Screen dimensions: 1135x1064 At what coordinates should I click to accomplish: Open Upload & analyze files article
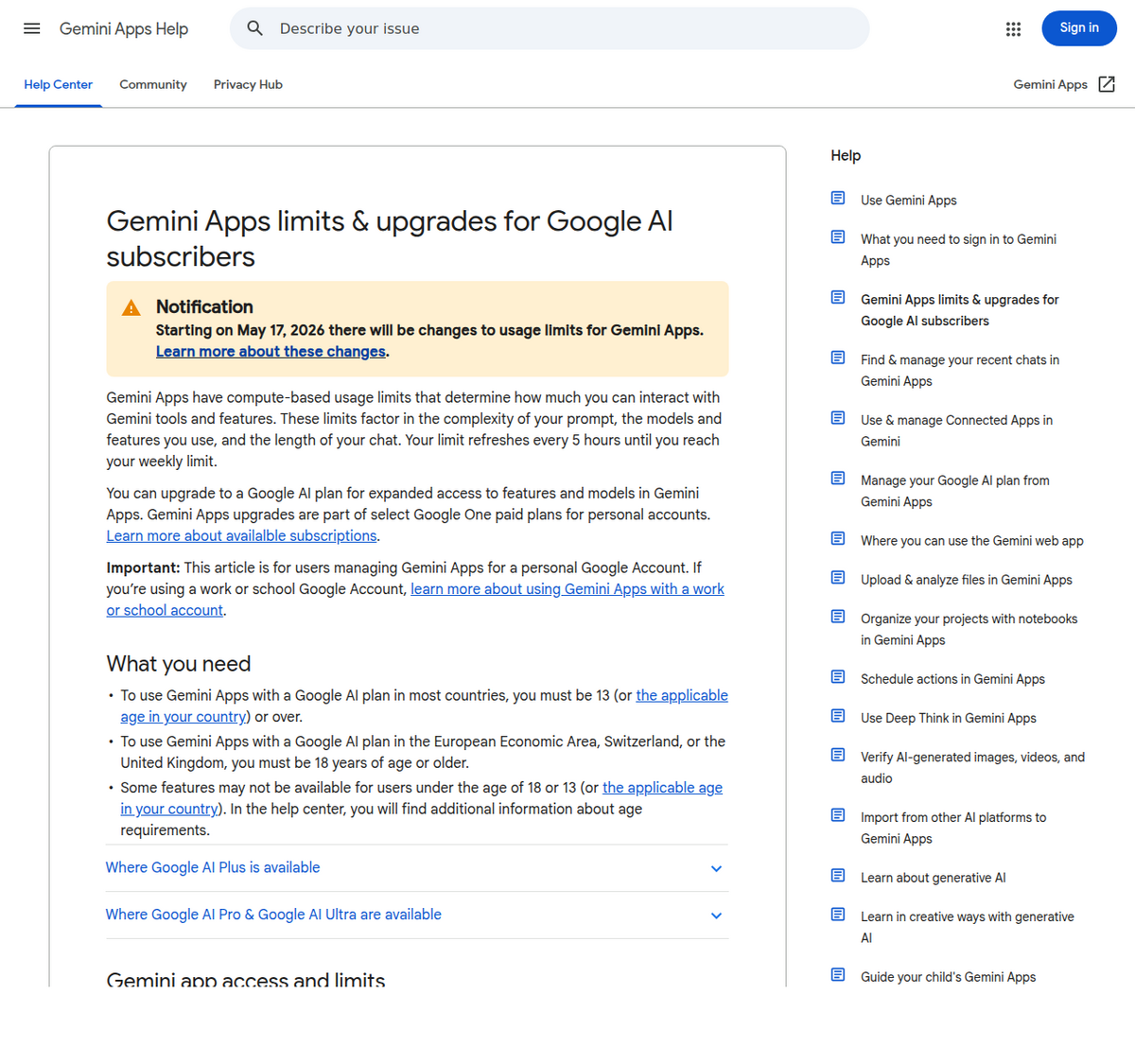(967, 580)
